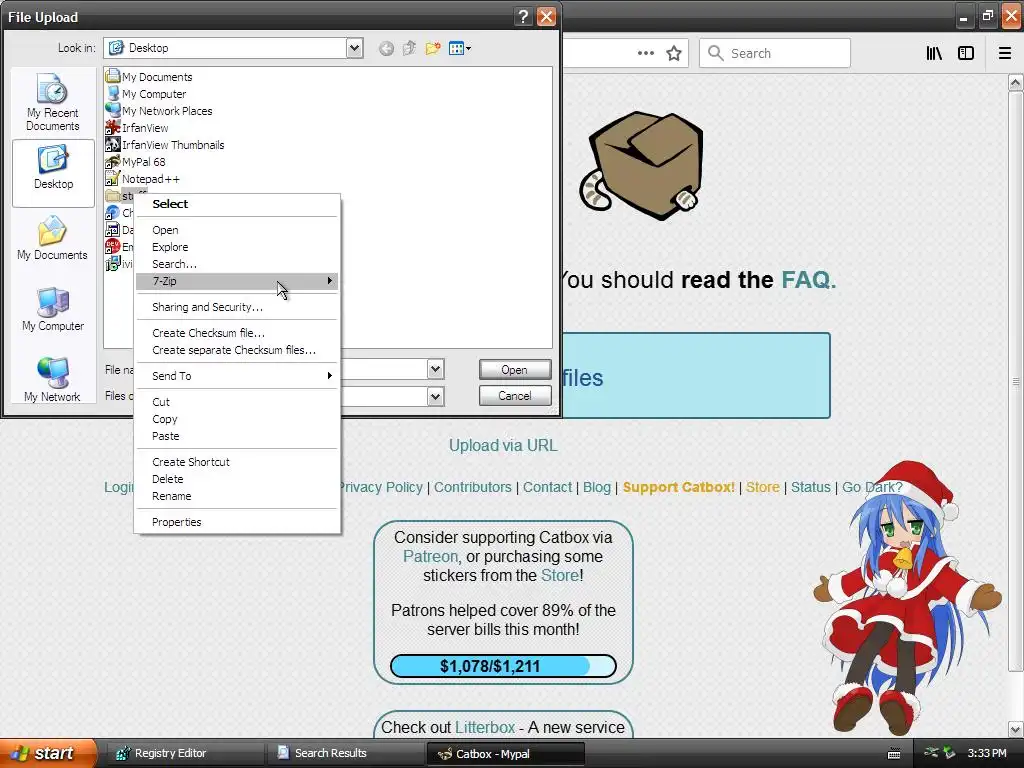Click the browser Search input field
Screen dimensions: 1024x768
coord(775,53)
